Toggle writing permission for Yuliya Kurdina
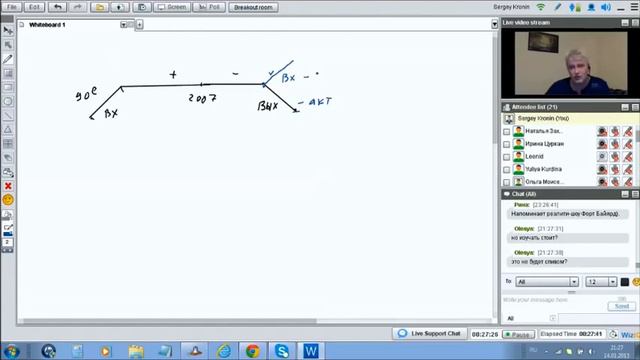Image resolution: width=640 pixels, height=360 pixels. tap(628, 169)
